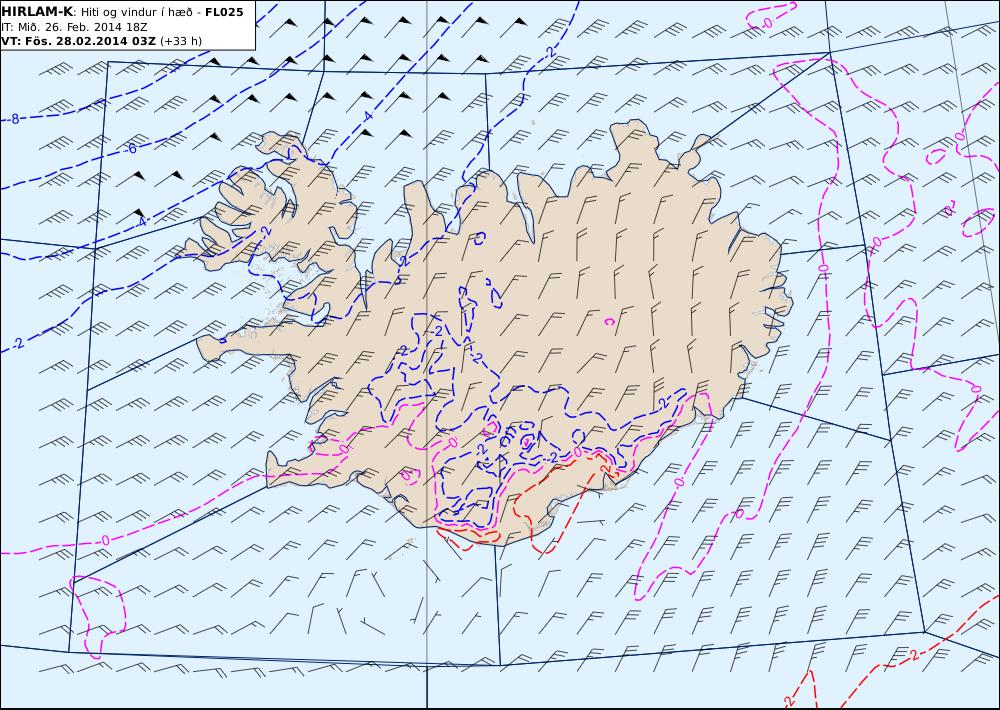
Task: Select the 'IT: Mið. 26. Feb. 2014 18Z' line
Action: click(75, 27)
